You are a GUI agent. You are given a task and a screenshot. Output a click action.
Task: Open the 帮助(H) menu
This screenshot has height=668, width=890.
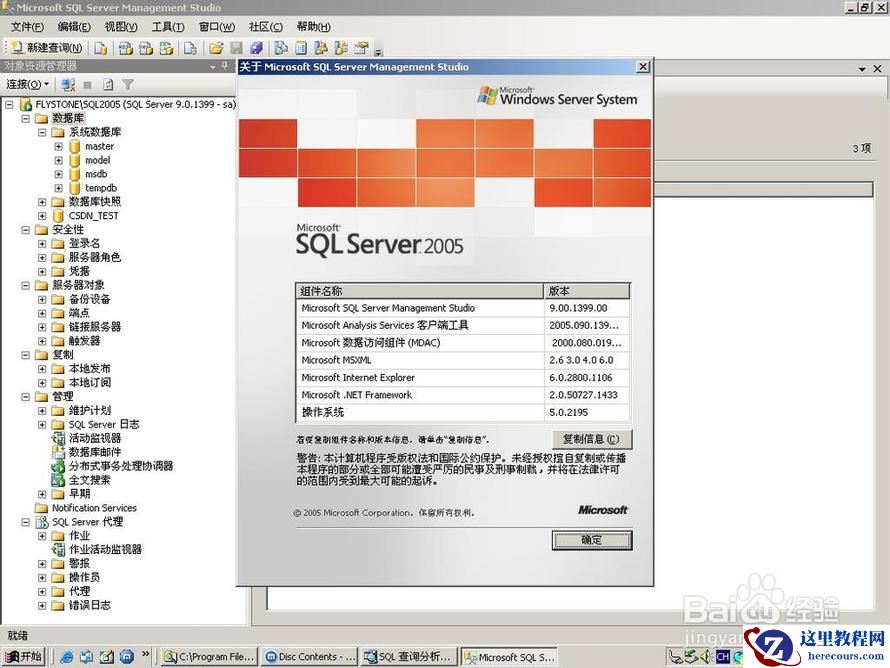pyautogui.click(x=313, y=27)
